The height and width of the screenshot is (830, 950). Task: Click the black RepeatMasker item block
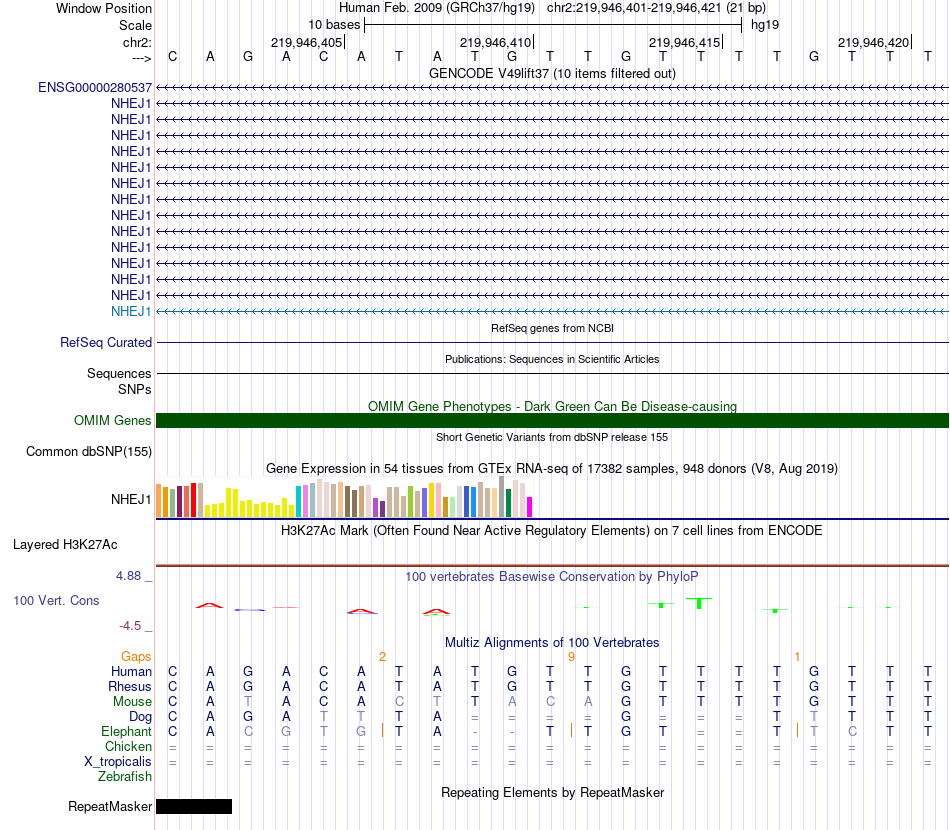point(194,806)
